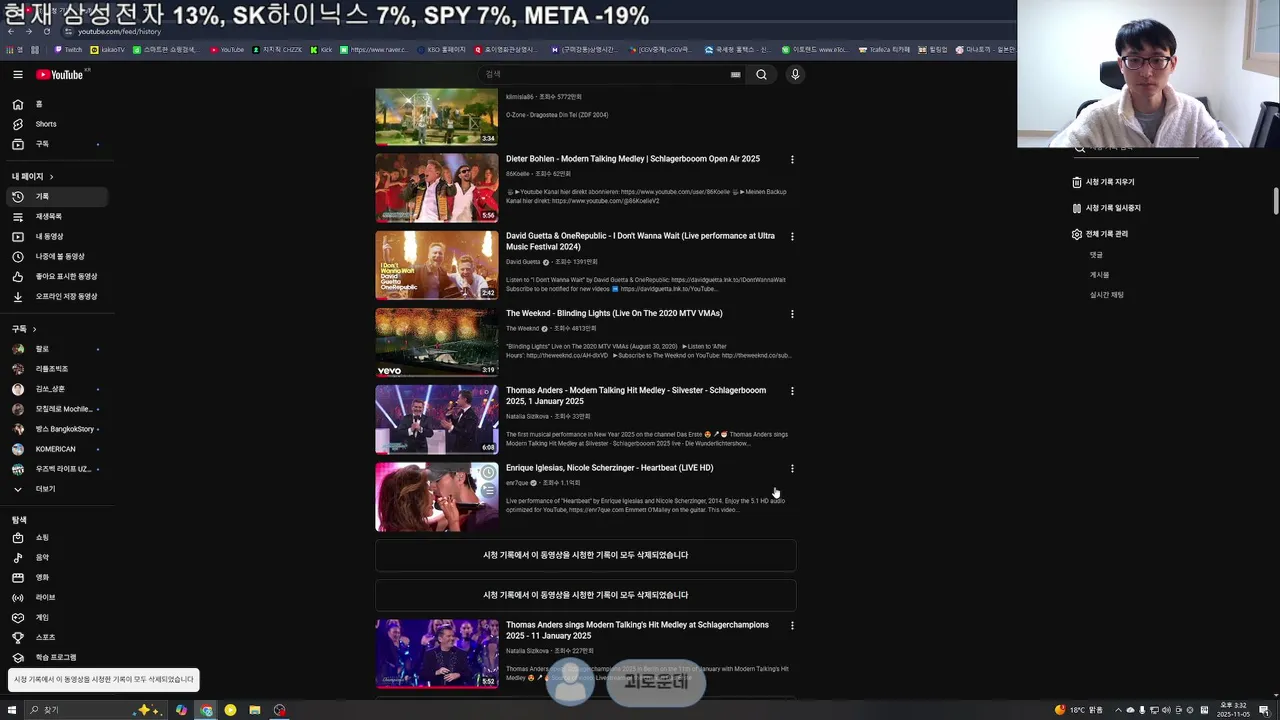Open the Twitch bookmark

[x=69, y=49]
